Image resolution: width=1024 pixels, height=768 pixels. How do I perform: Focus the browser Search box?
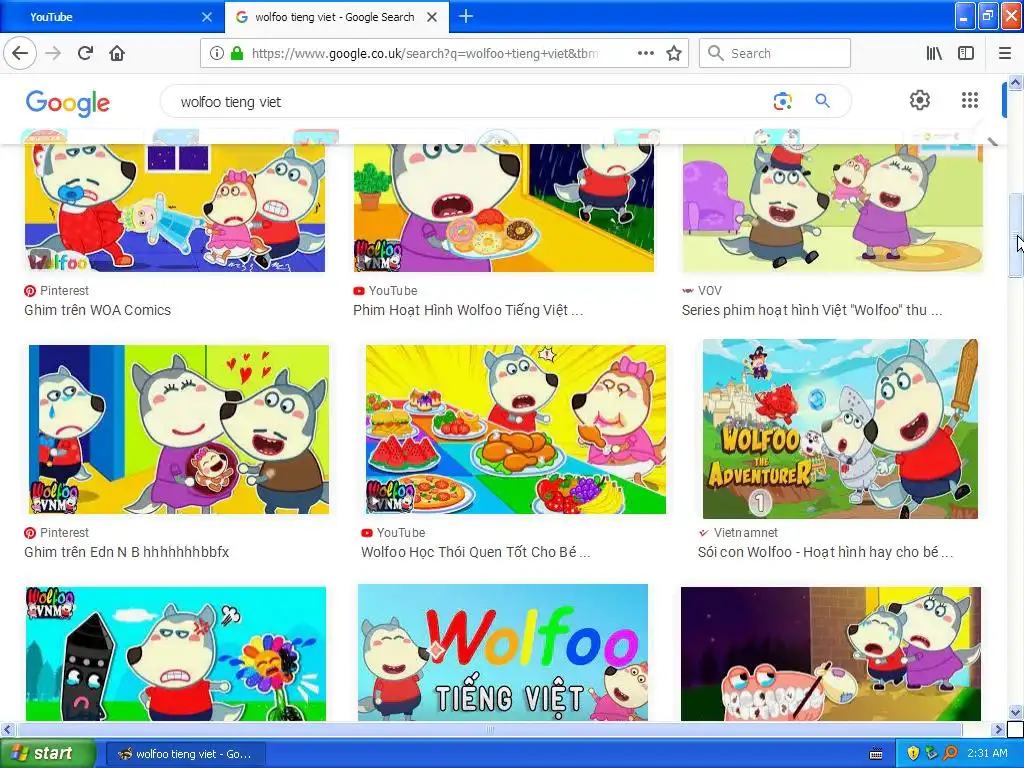pyautogui.click(x=775, y=53)
